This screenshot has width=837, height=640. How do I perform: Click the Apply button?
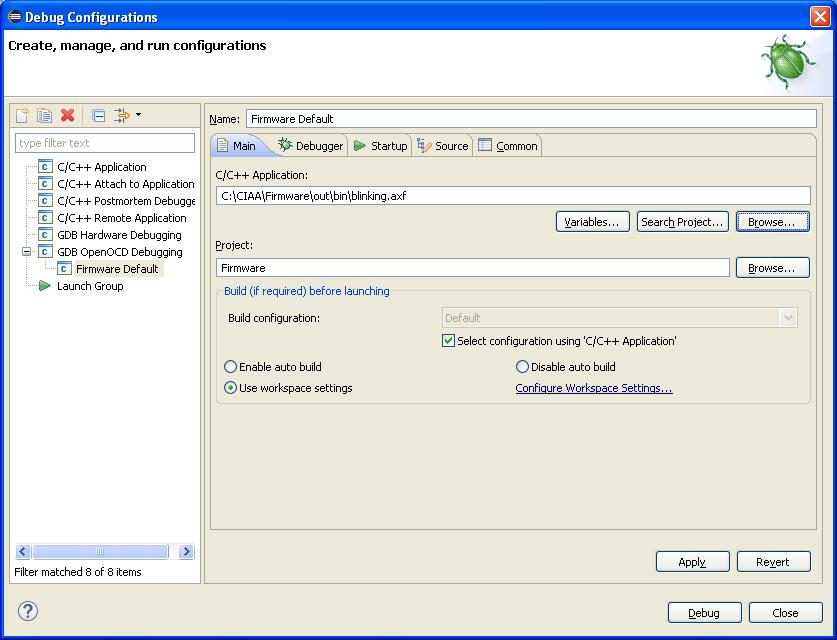[x=692, y=562]
